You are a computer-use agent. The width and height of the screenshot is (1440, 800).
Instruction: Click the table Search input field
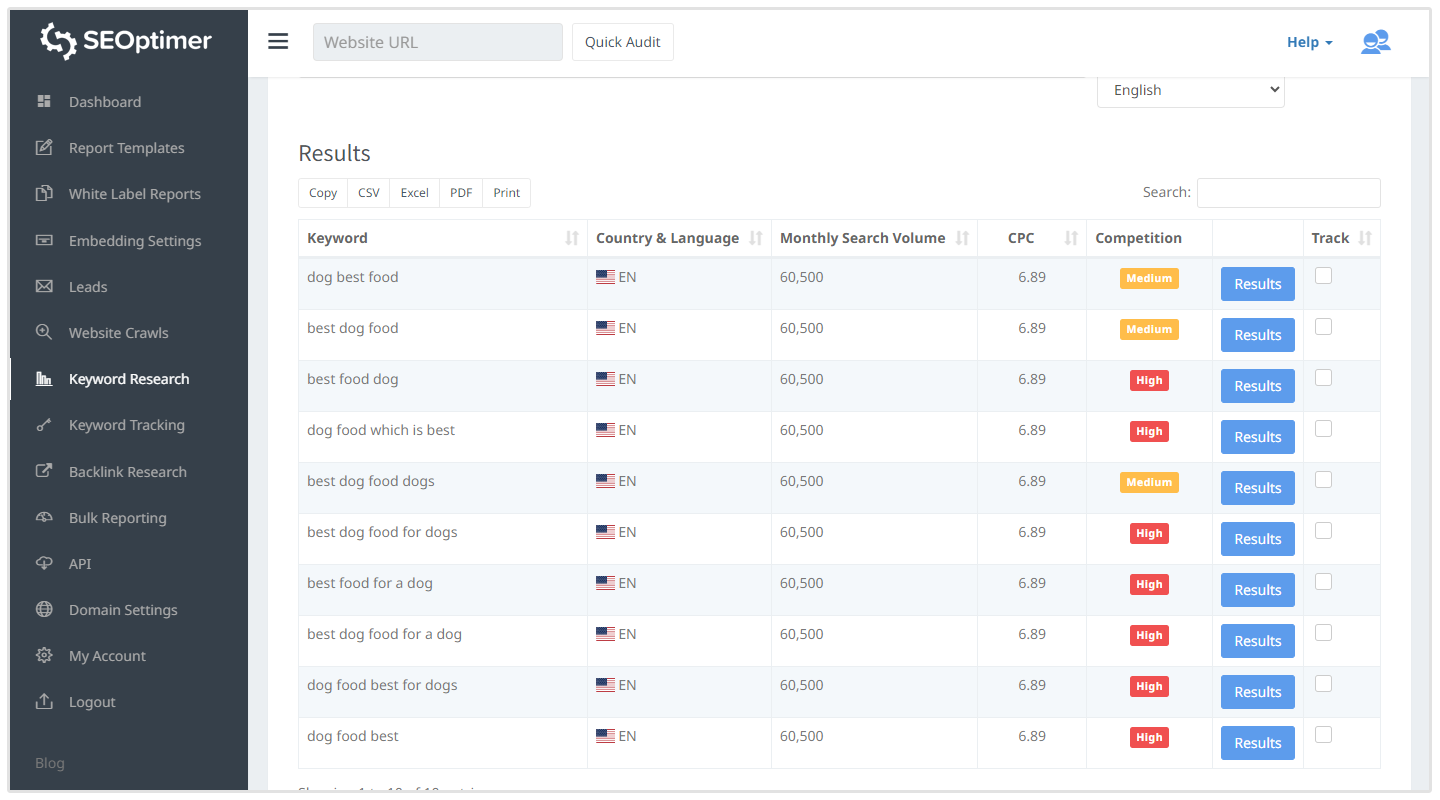1288,193
